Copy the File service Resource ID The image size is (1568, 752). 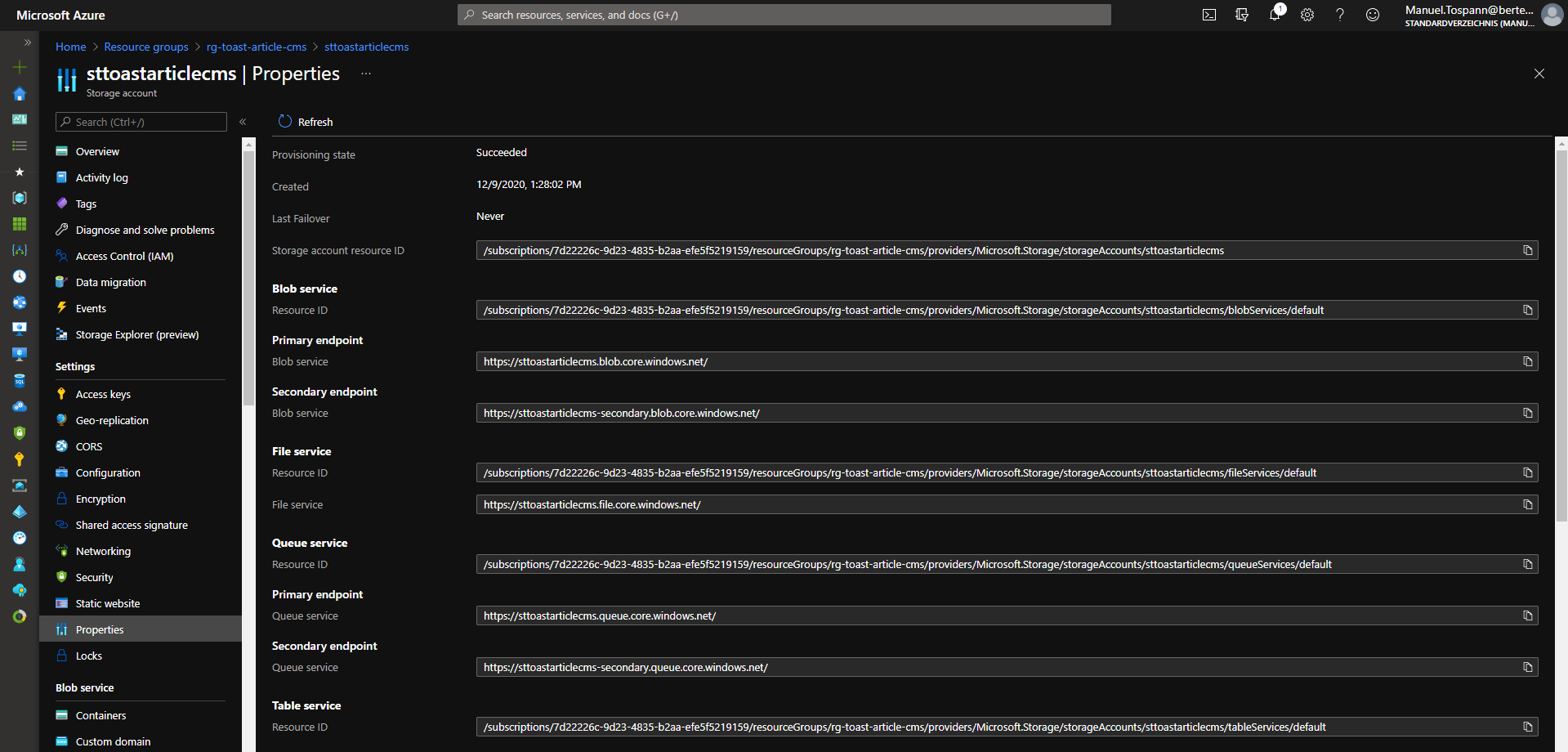pyautogui.click(x=1527, y=472)
